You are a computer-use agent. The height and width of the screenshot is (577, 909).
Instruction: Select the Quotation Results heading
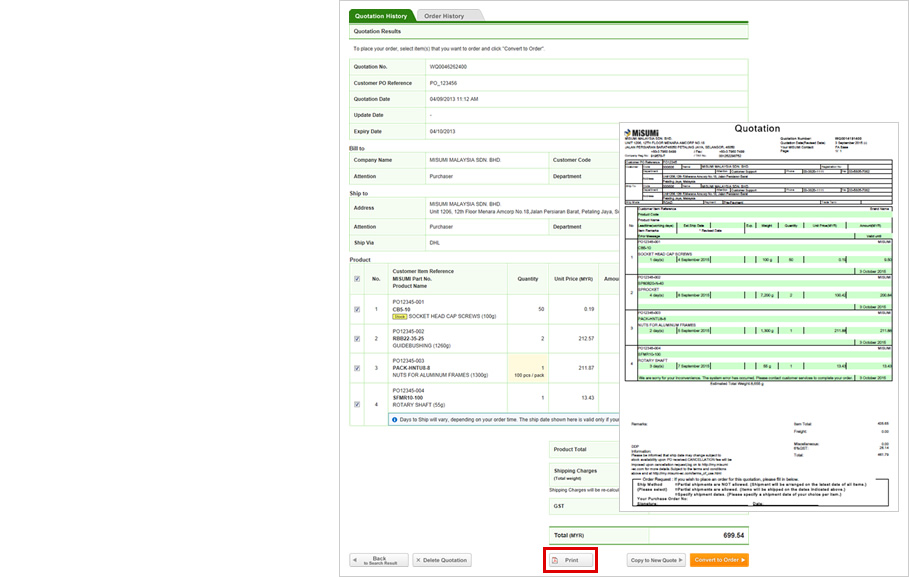tap(377, 31)
